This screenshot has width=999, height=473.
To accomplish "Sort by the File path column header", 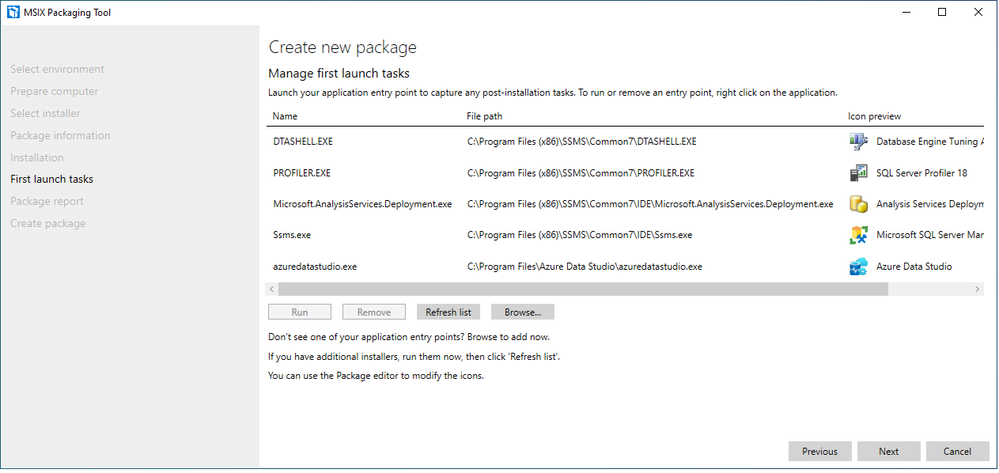I will click(485, 116).
